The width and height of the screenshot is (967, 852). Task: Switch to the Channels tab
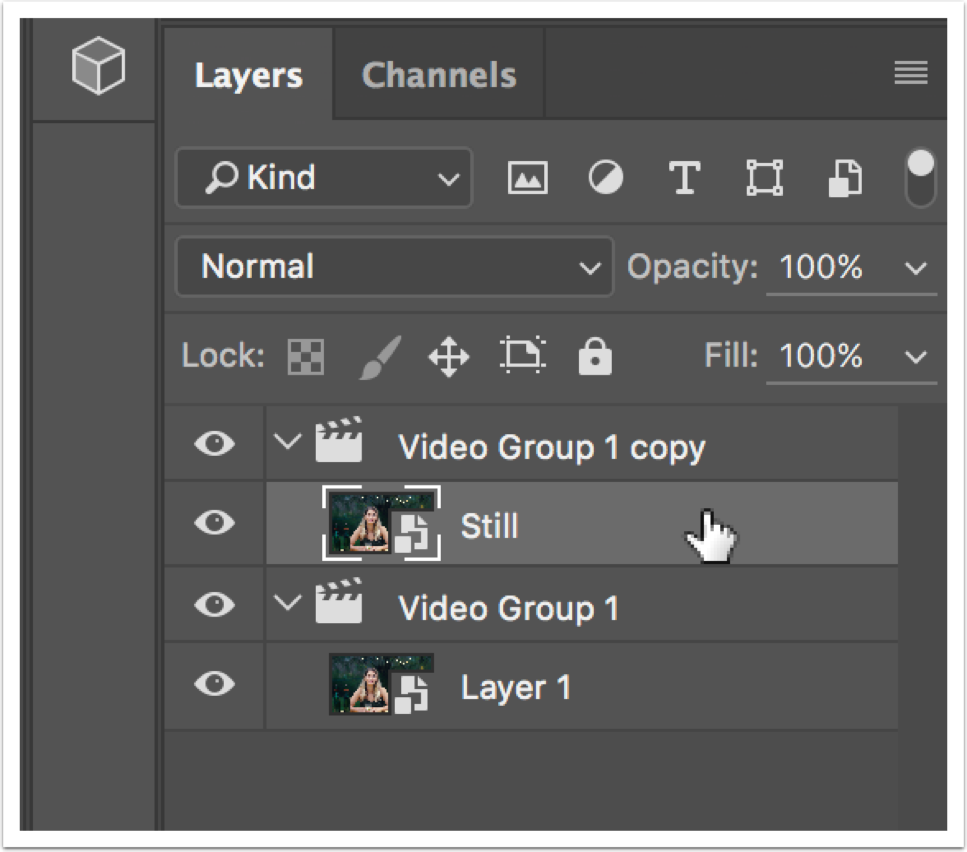438,75
